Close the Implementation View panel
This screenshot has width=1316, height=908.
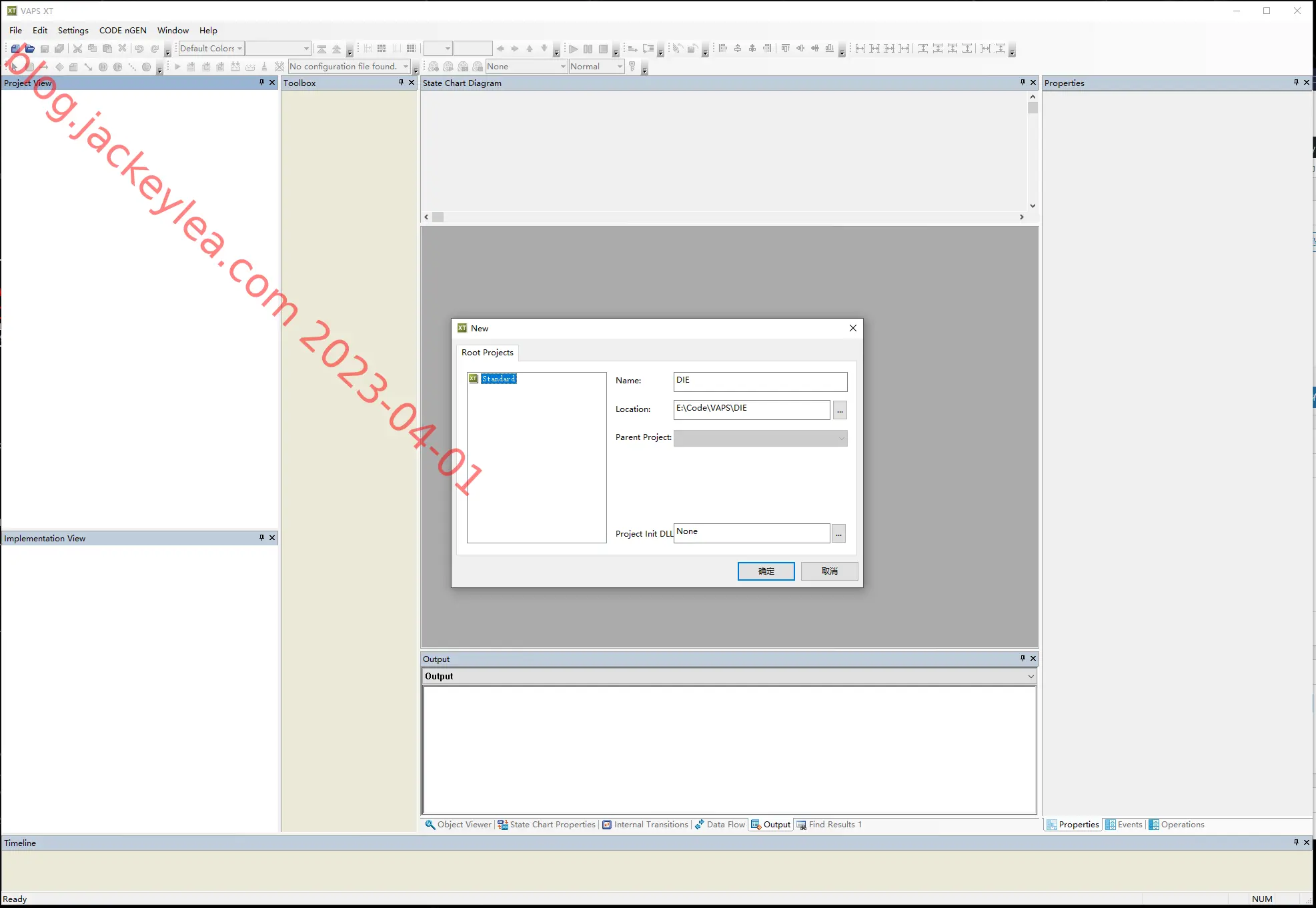pos(272,537)
